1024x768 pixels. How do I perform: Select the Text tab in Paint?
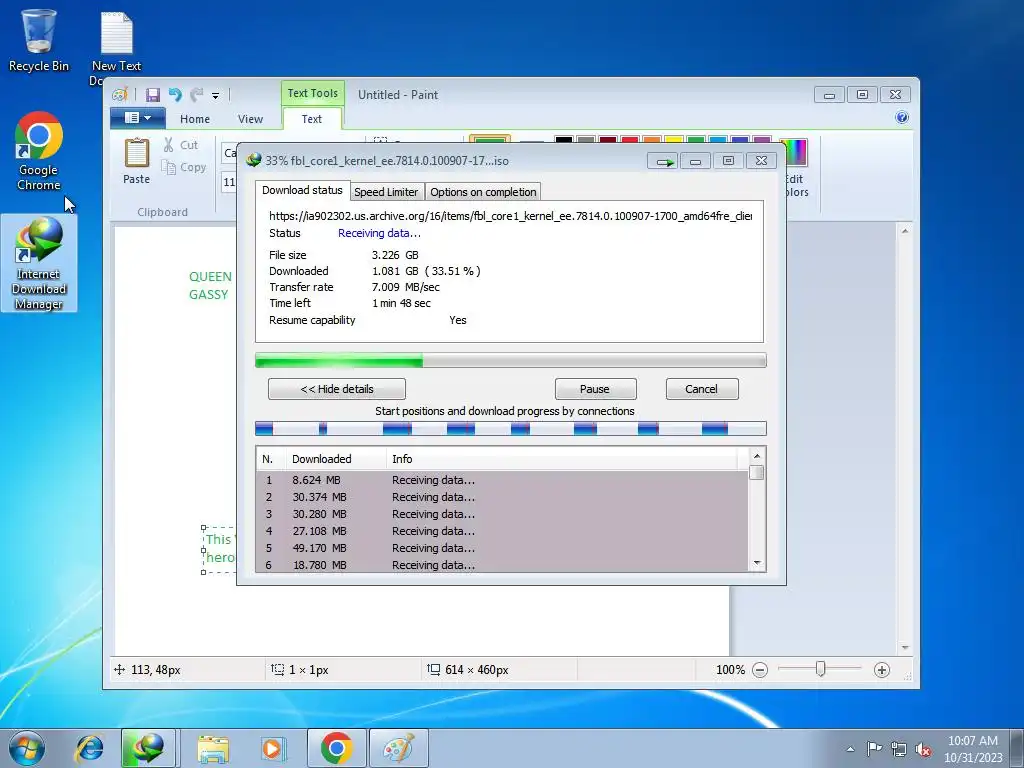tap(312, 119)
